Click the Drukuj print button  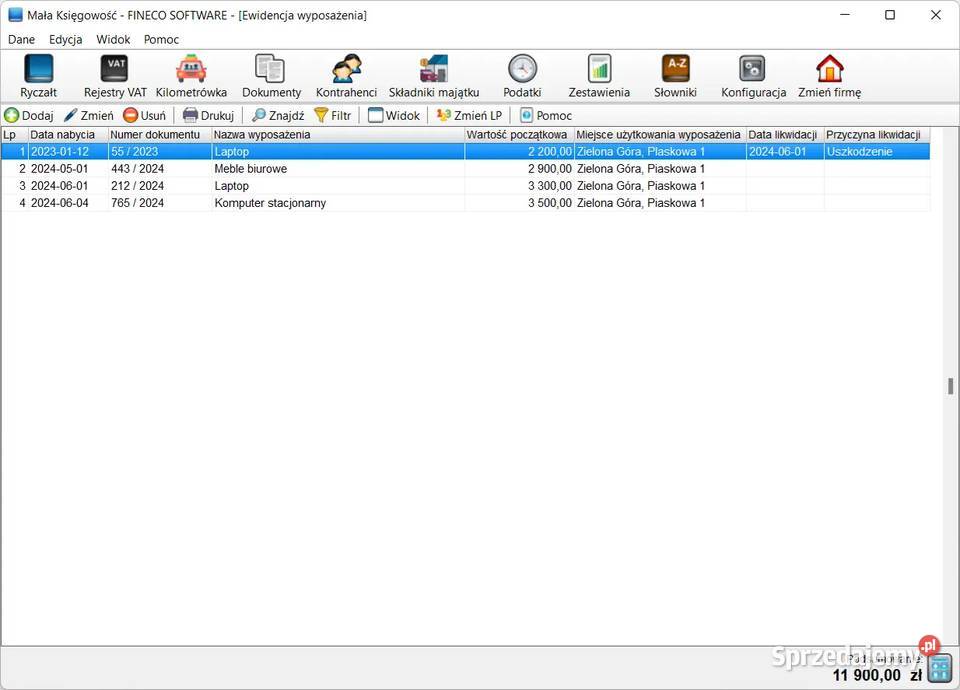(x=208, y=115)
